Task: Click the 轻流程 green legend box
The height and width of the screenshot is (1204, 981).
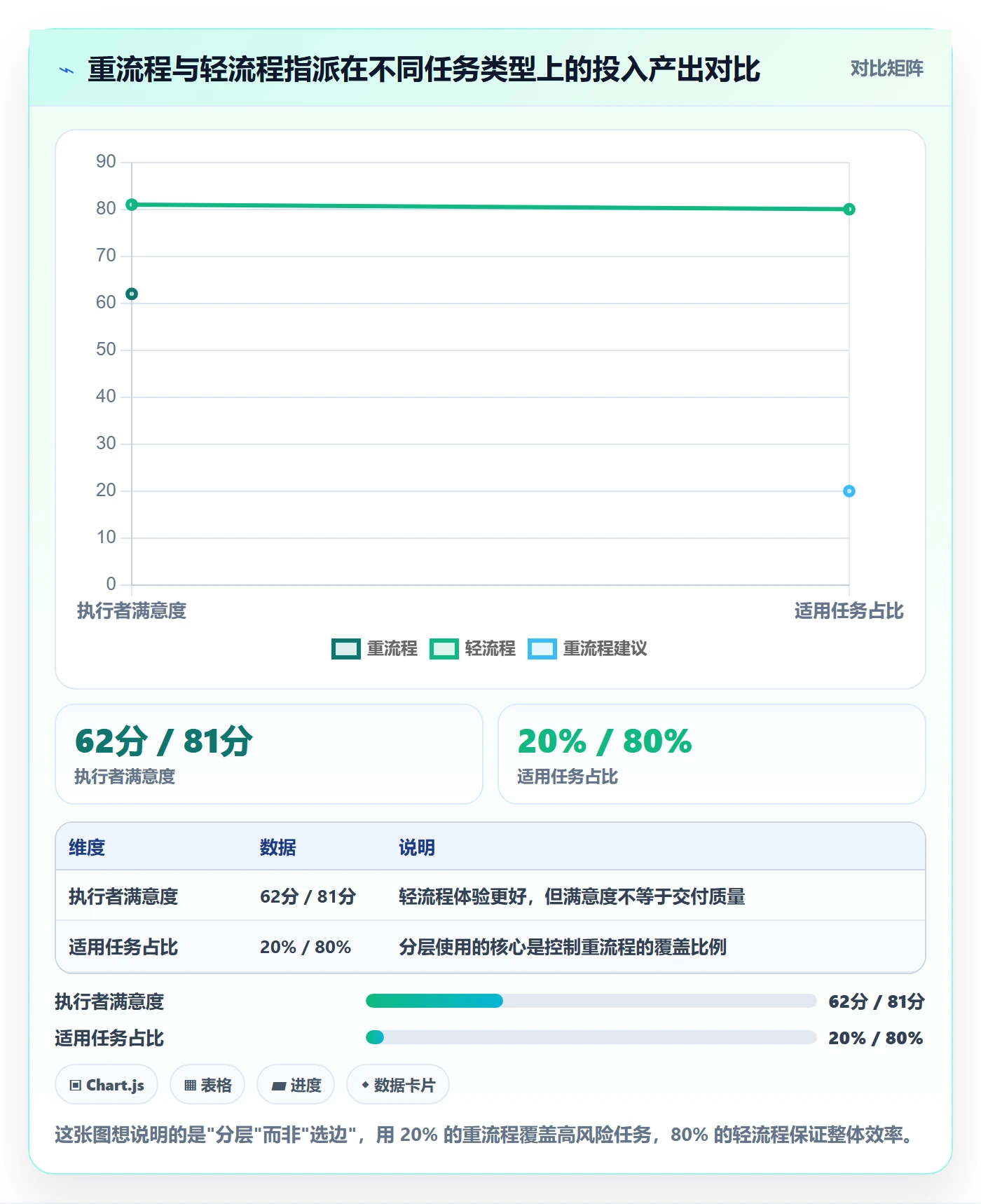Action: tap(444, 649)
